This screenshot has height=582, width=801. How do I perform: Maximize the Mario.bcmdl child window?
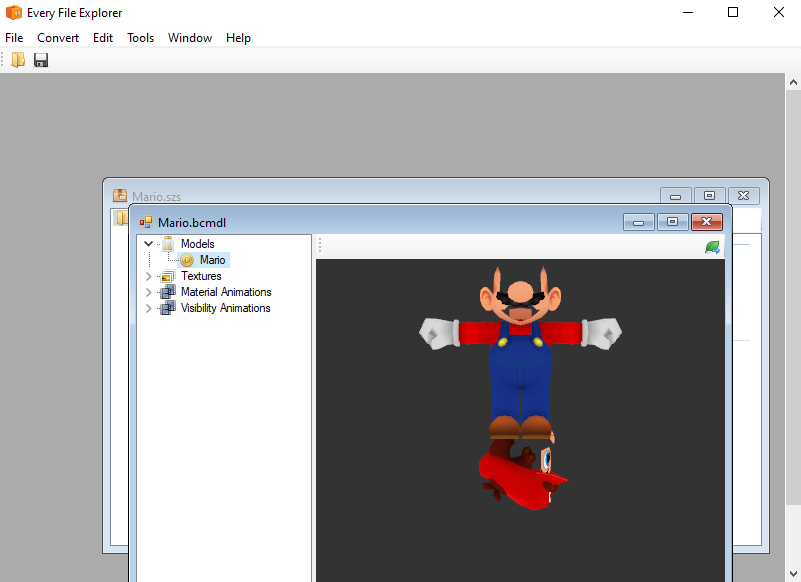click(672, 222)
